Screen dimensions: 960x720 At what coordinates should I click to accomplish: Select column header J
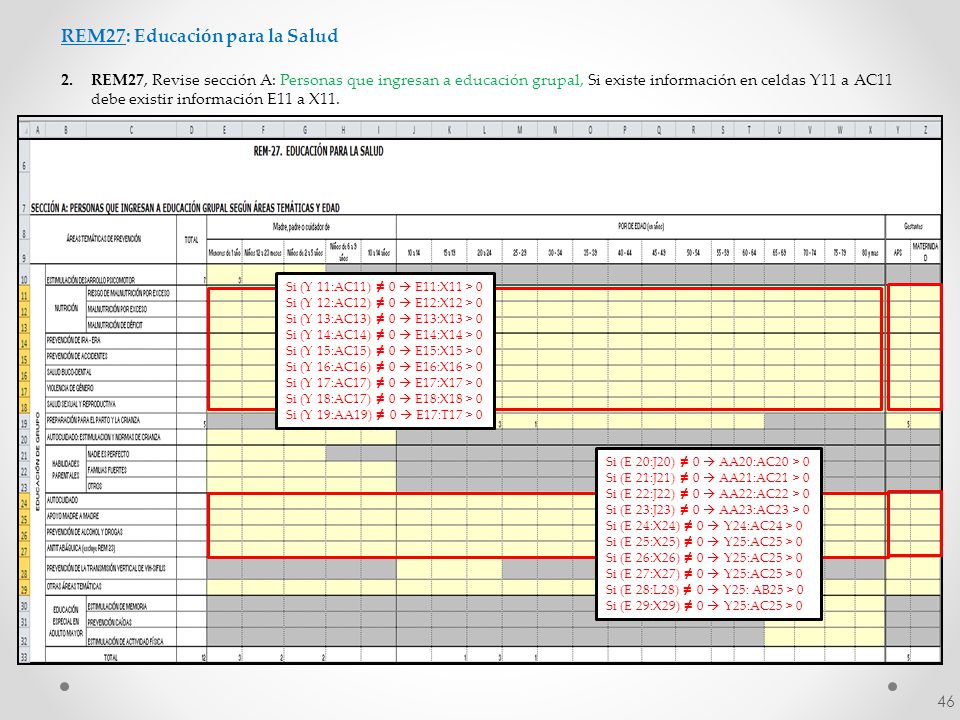point(414,130)
